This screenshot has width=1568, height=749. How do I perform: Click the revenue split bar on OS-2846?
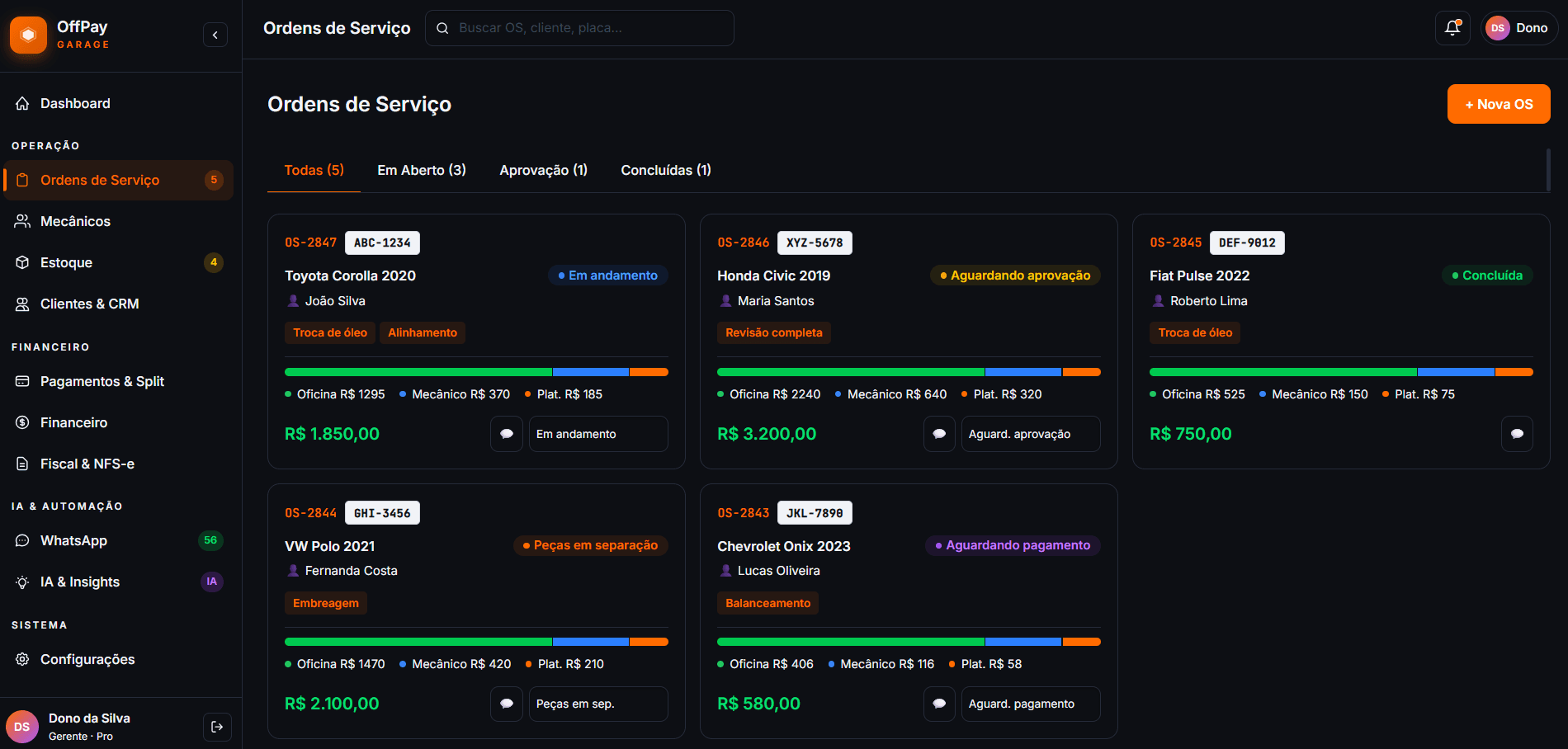click(x=909, y=372)
